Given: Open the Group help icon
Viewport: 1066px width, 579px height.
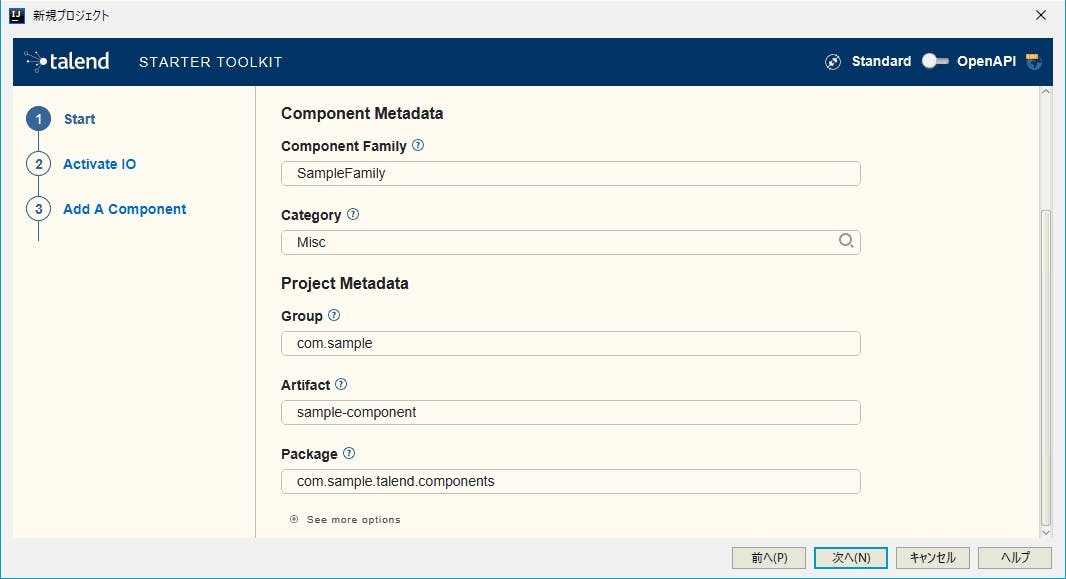Looking at the screenshot, I should [334, 315].
